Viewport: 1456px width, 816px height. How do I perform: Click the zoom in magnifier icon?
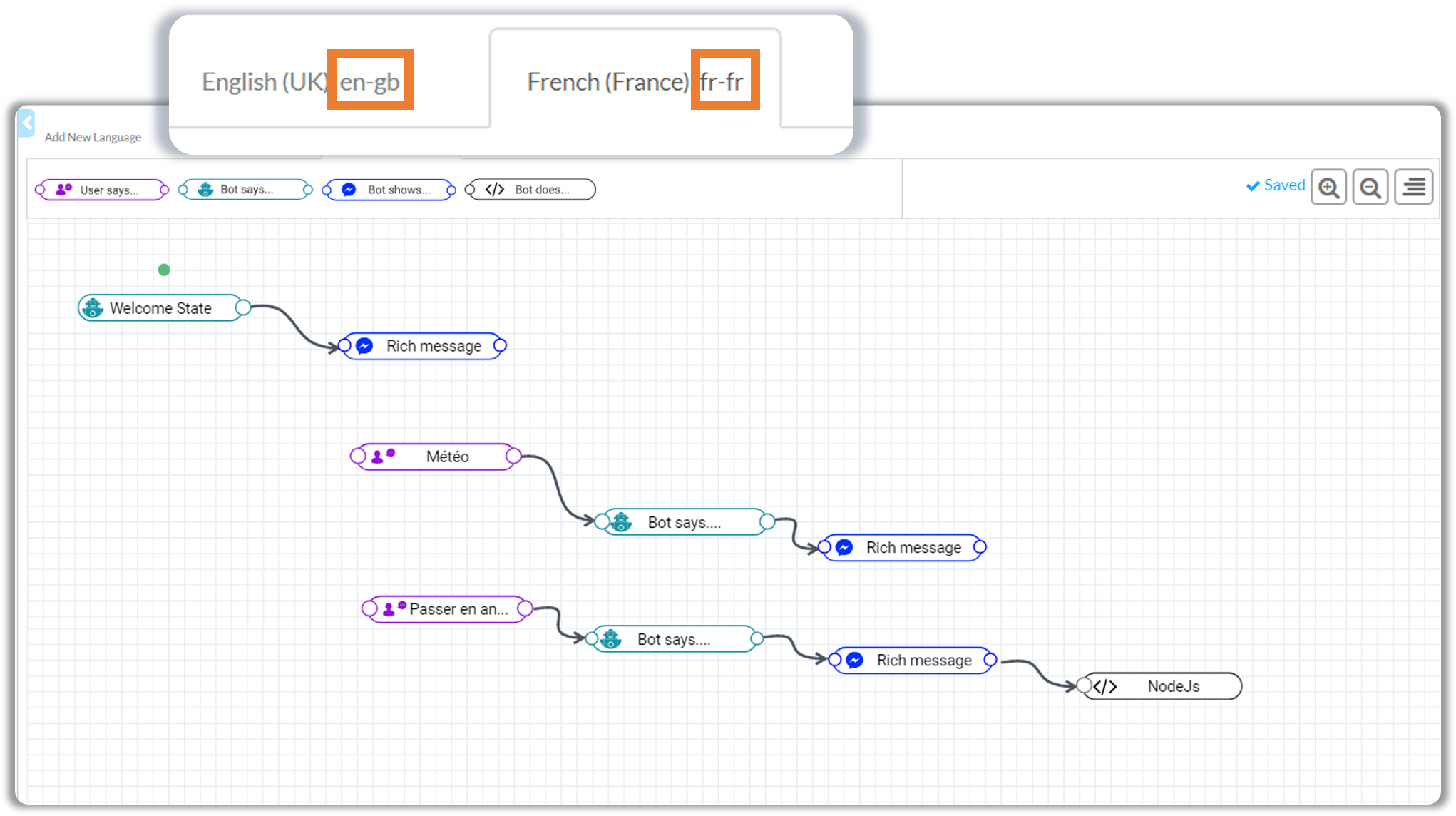1328,188
